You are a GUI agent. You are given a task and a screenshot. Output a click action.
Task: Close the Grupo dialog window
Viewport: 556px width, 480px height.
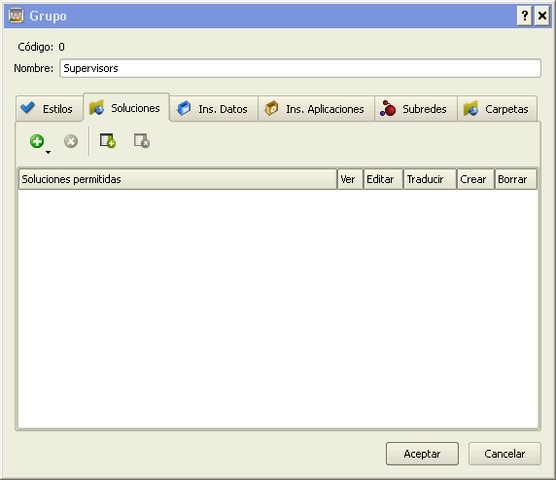542,16
